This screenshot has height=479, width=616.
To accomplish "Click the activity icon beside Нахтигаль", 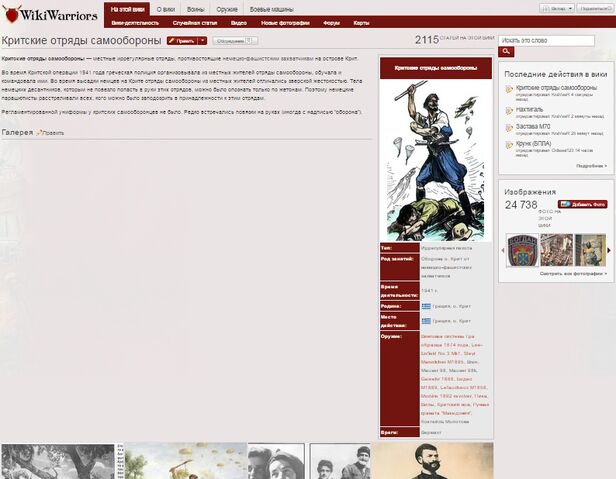I will (509, 111).
